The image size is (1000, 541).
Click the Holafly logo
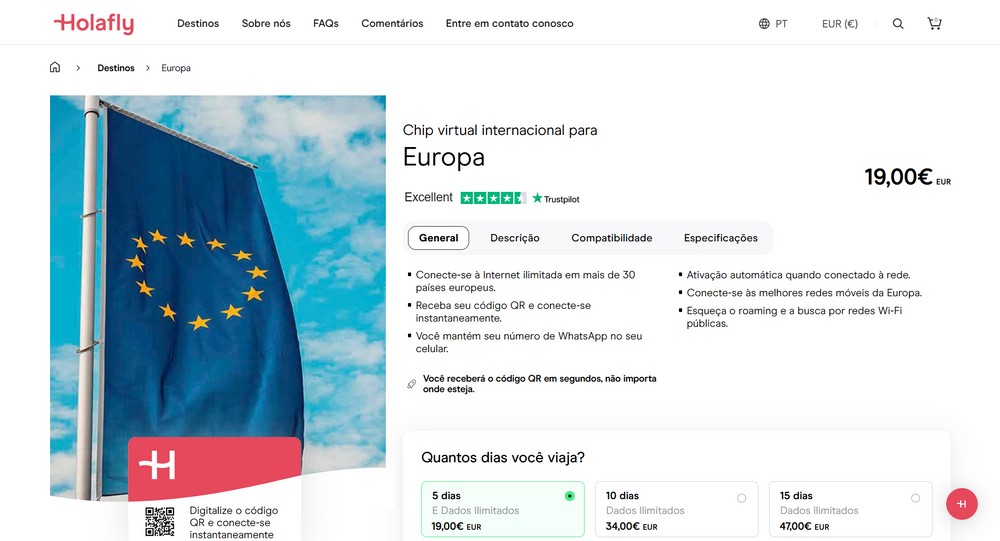click(x=94, y=23)
